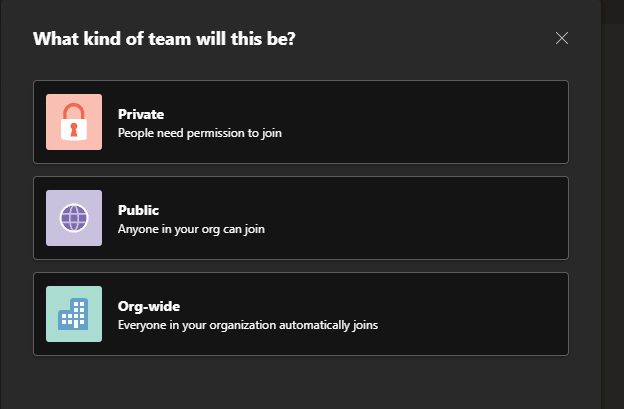The height and width of the screenshot is (409, 624).
Task: Close the team type dialog
Action: point(562,39)
